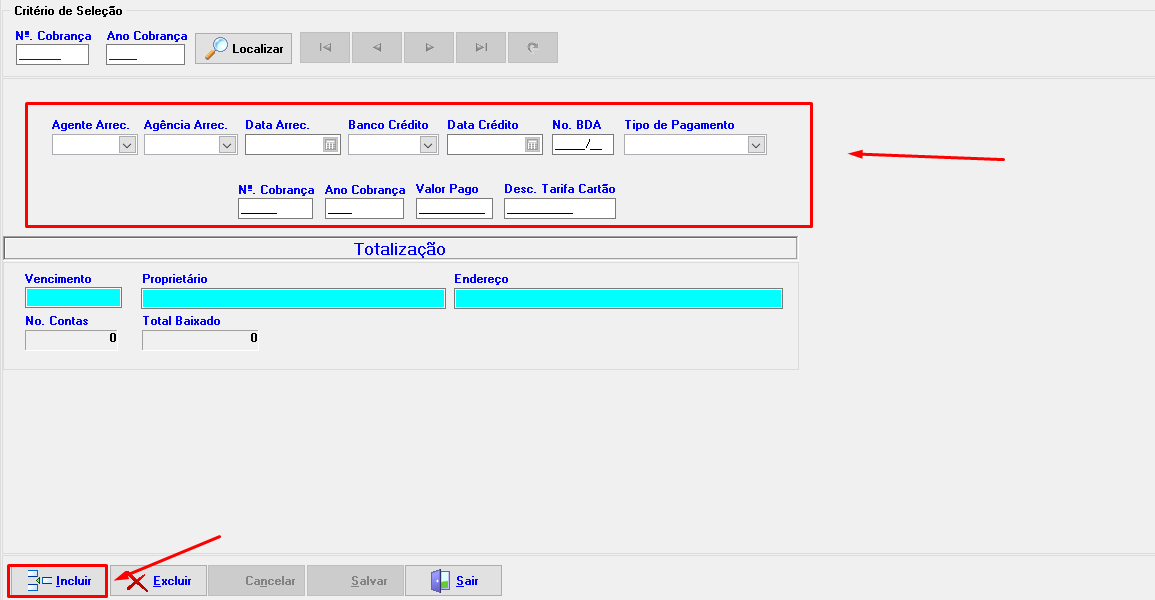Focus the Valor Pago field
Screen dimensions: 1155x600
pos(454,208)
